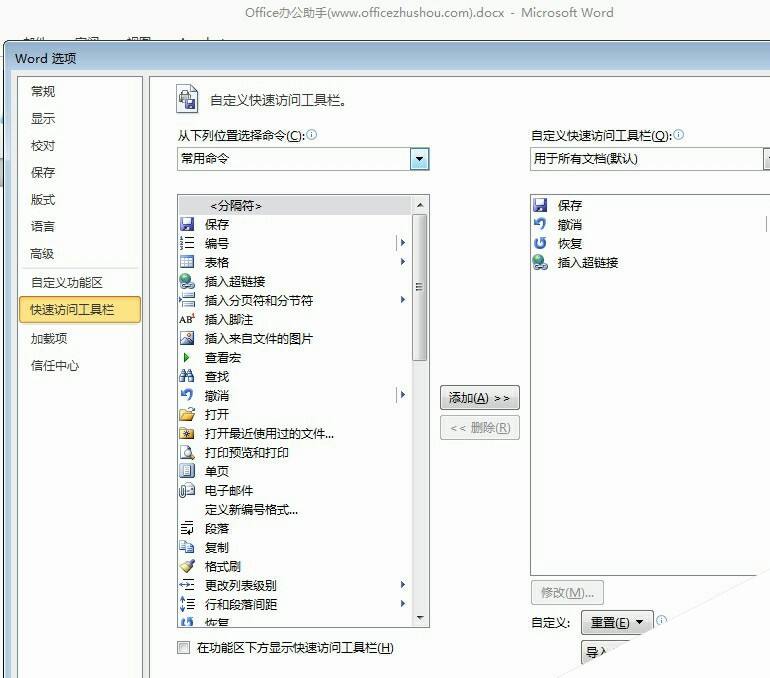Select Insert Hyperlink icon in left list

pos(187,281)
